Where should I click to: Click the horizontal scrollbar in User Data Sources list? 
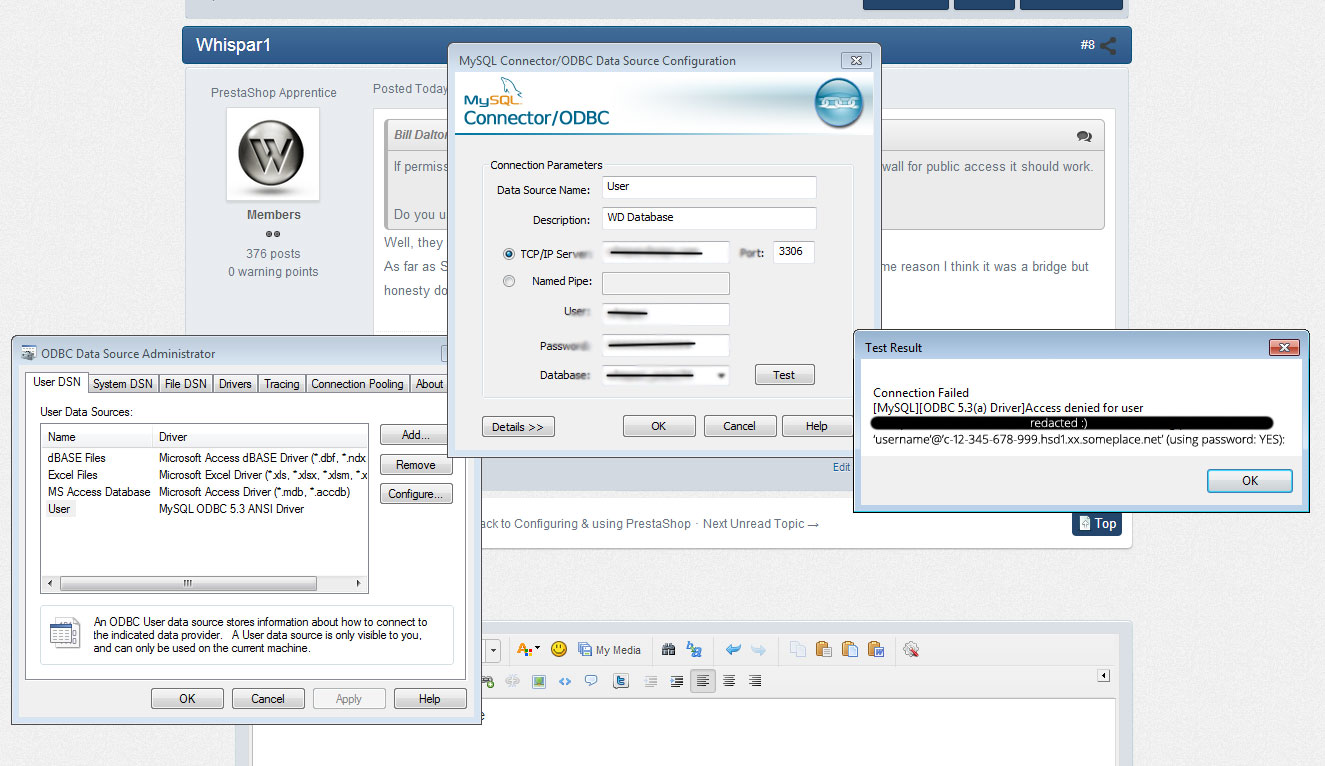click(x=188, y=584)
